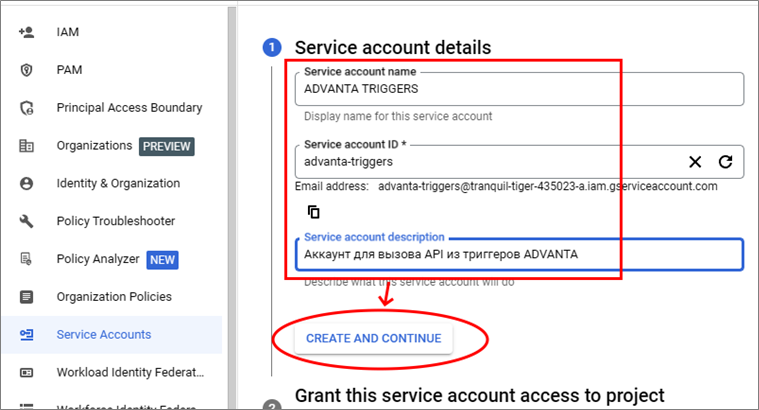Click the Policy Analyzer document icon
Screen dimensions: 759x410
click(26, 259)
